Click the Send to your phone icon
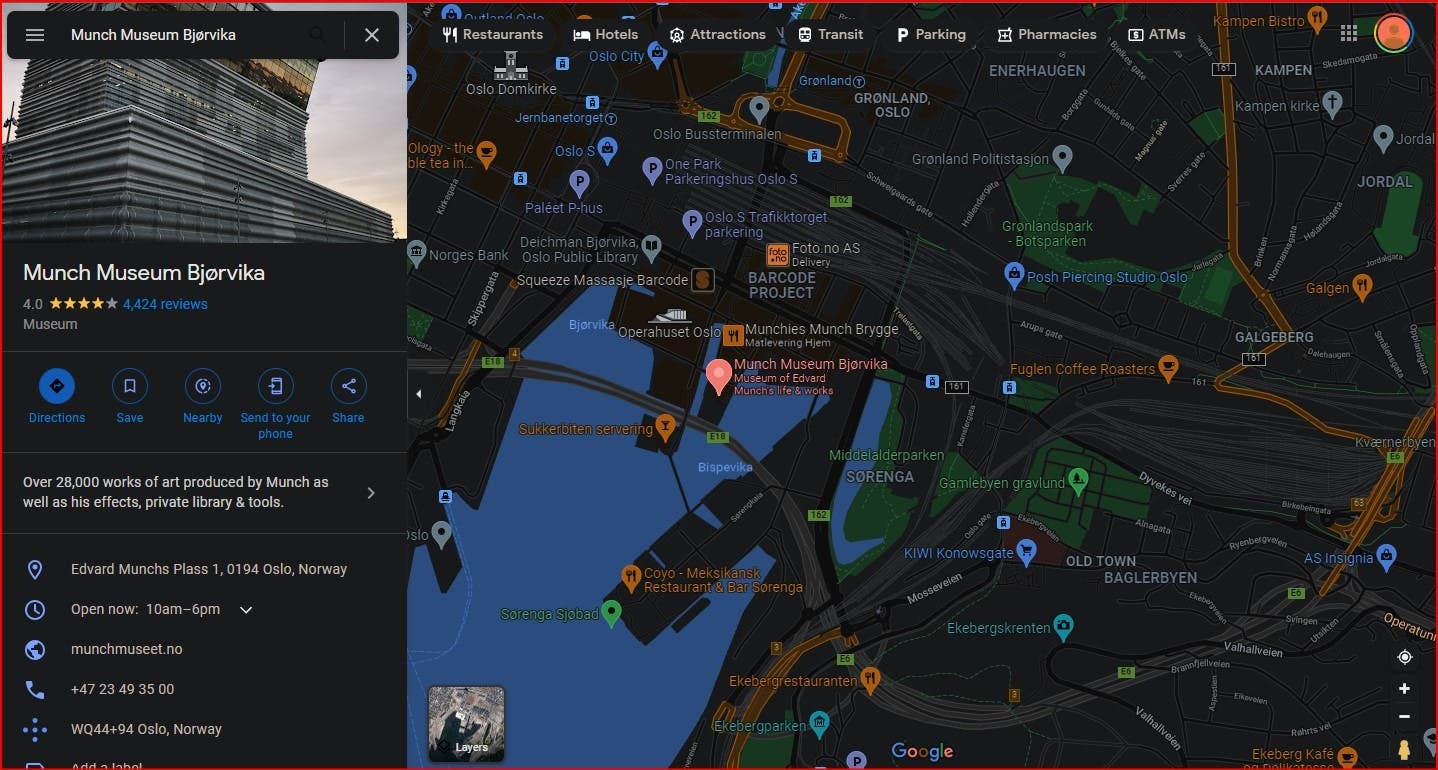This screenshot has height=770, width=1438. (276, 386)
